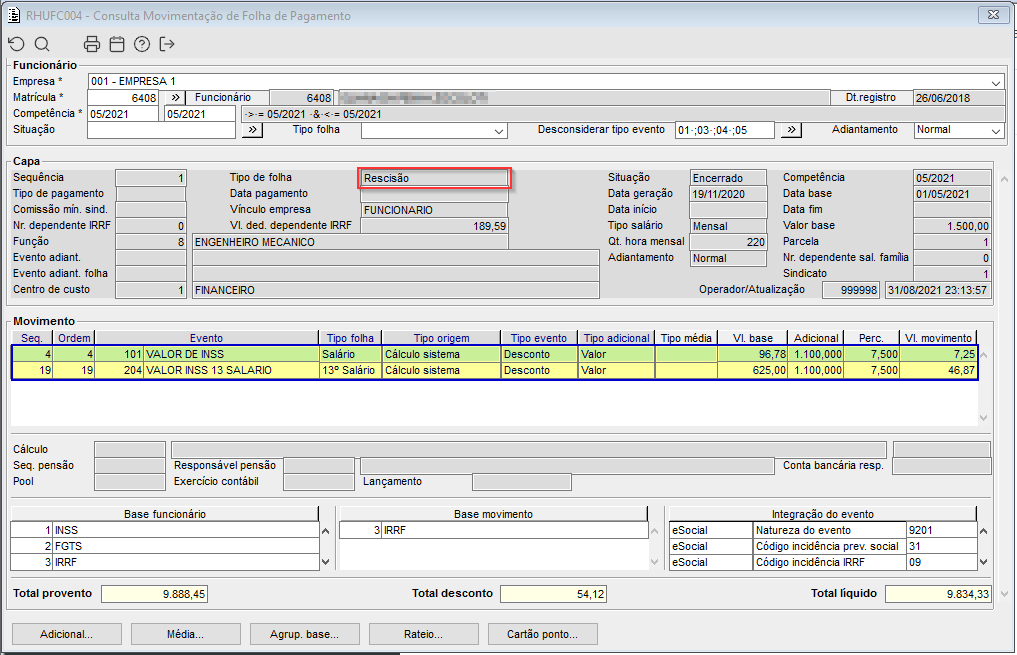The height and width of the screenshot is (655, 1017).
Task: Click the magnifying glass search icon
Action: [42, 44]
